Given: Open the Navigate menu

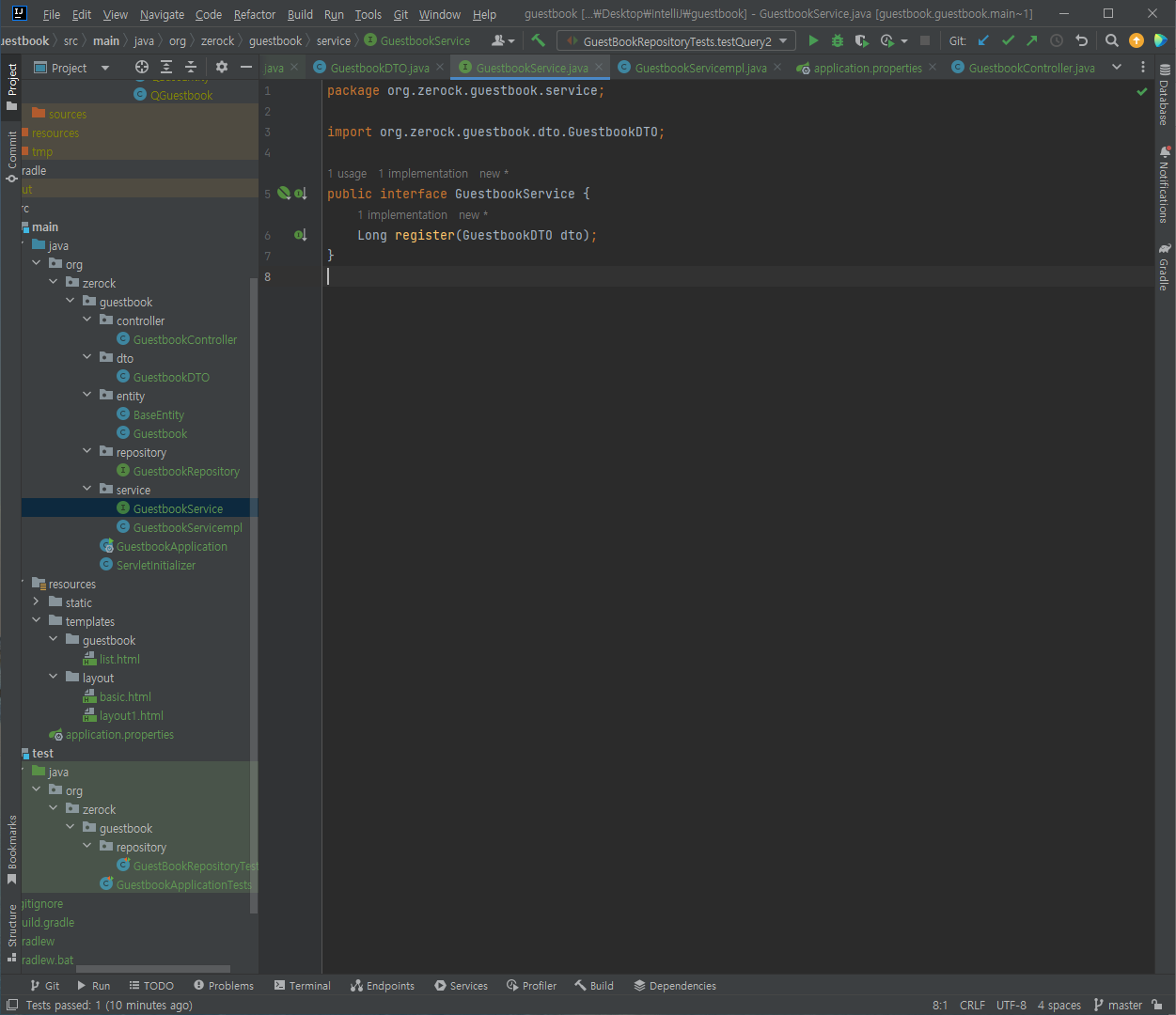Looking at the screenshot, I should coord(162,14).
